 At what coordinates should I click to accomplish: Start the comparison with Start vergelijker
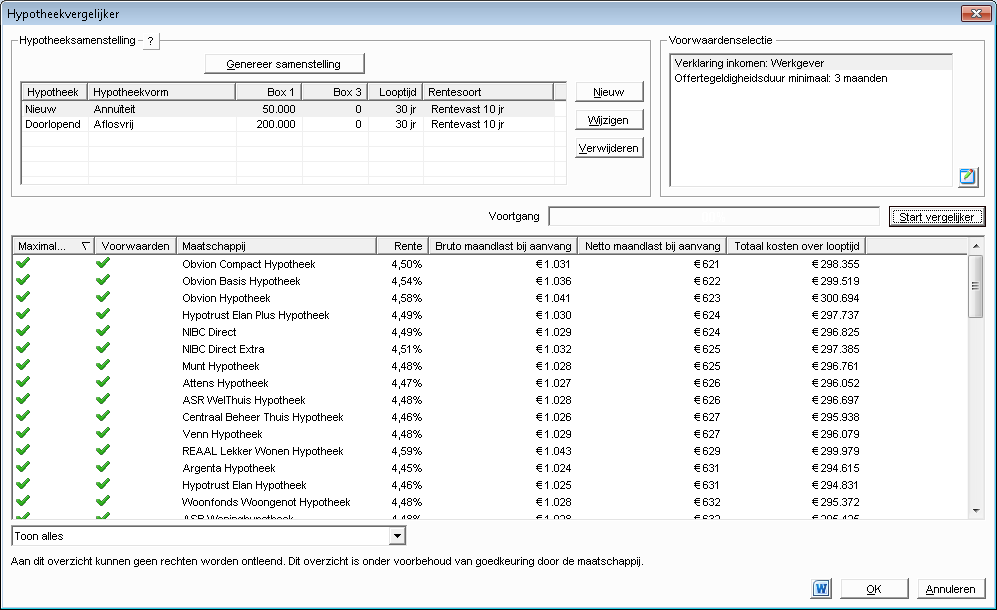[x=937, y=217]
